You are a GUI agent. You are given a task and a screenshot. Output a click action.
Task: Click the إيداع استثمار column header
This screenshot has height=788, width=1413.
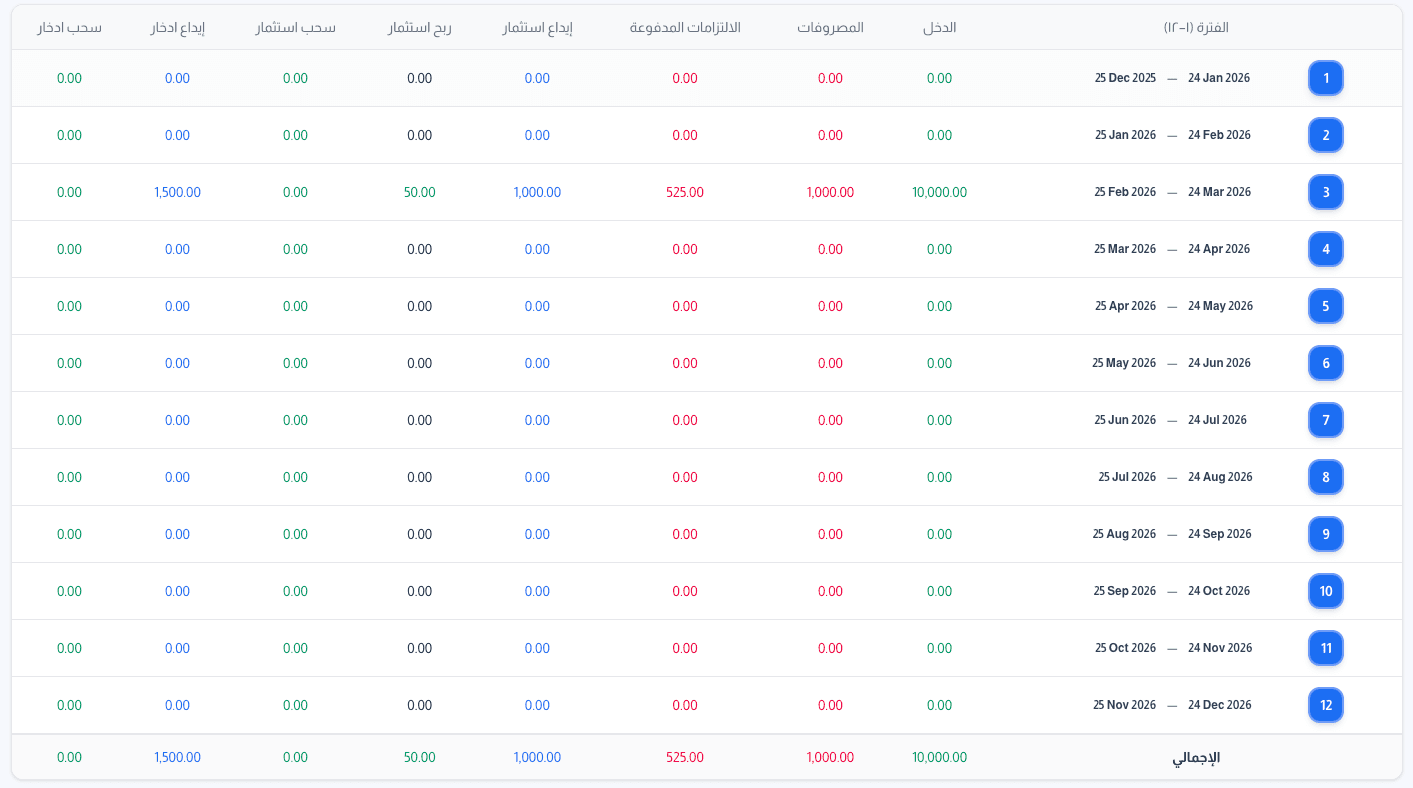[x=537, y=28]
